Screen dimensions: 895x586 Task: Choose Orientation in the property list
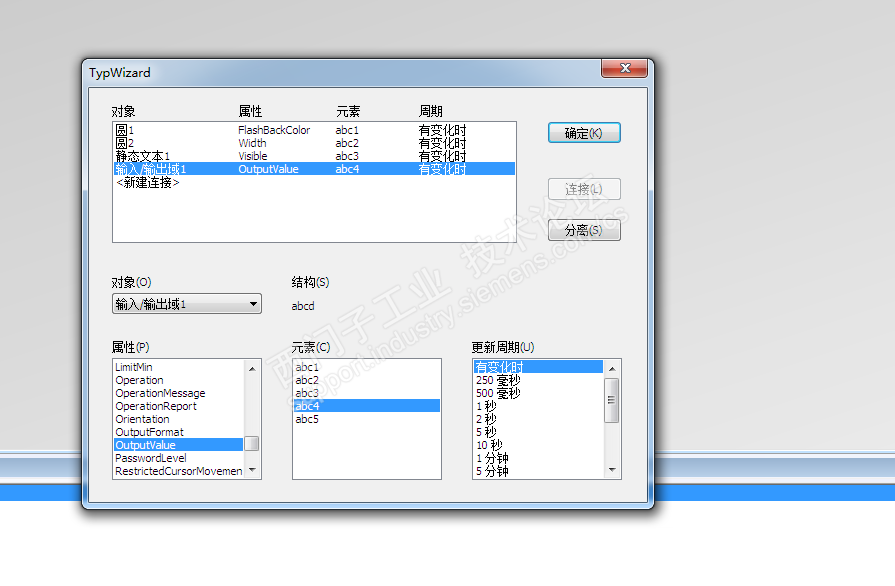pos(179,419)
